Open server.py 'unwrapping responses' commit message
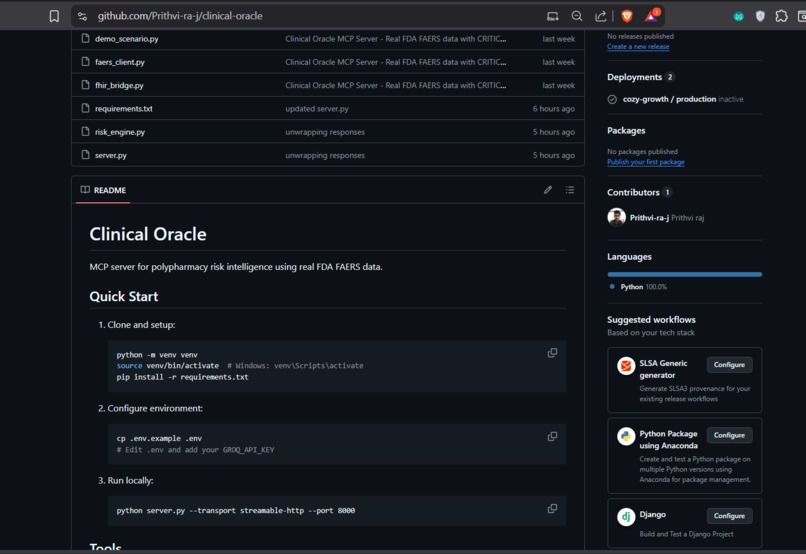 point(325,155)
